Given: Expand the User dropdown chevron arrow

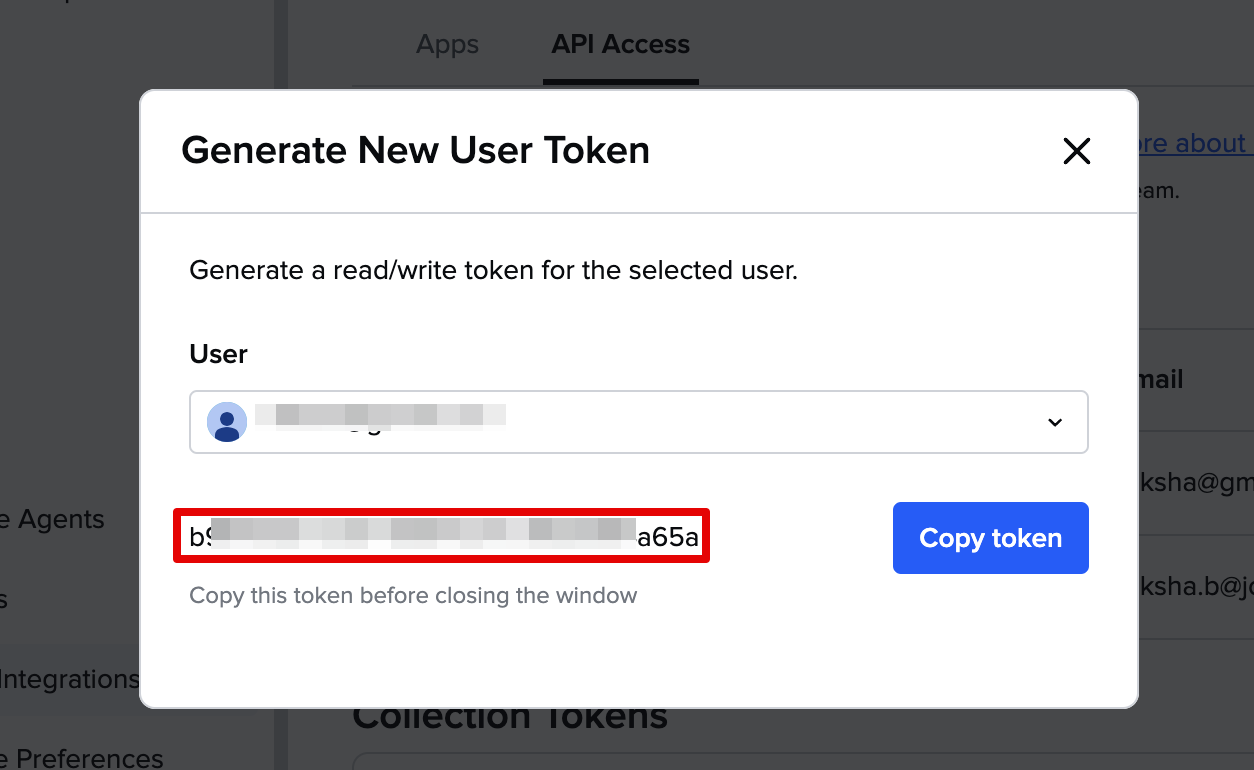Looking at the screenshot, I should [1054, 422].
